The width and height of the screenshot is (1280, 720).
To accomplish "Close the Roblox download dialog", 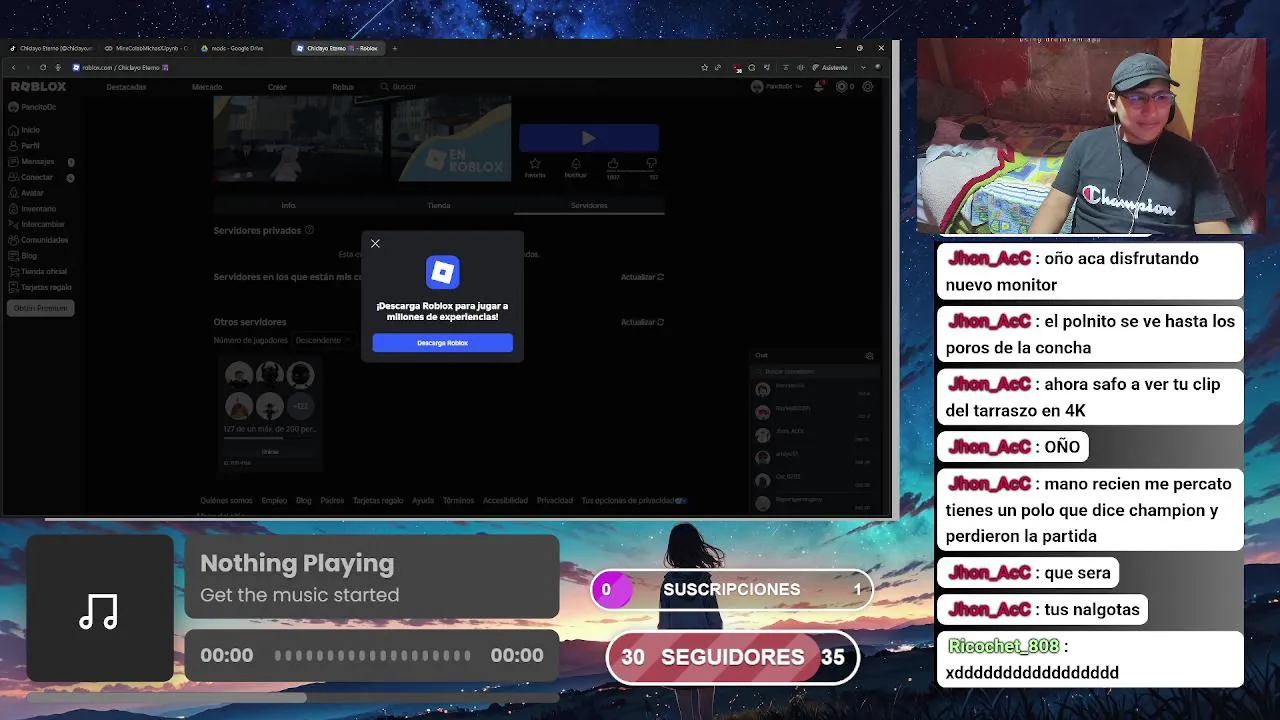I will (x=375, y=243).
